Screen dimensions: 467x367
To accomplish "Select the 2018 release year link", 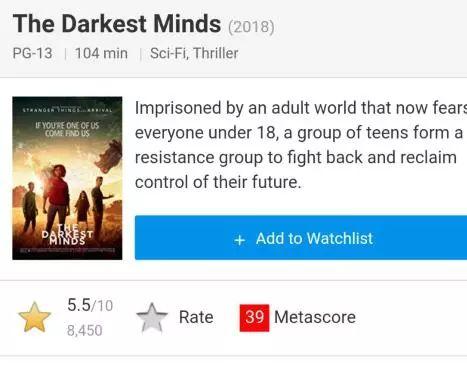I will coord(251,27).
